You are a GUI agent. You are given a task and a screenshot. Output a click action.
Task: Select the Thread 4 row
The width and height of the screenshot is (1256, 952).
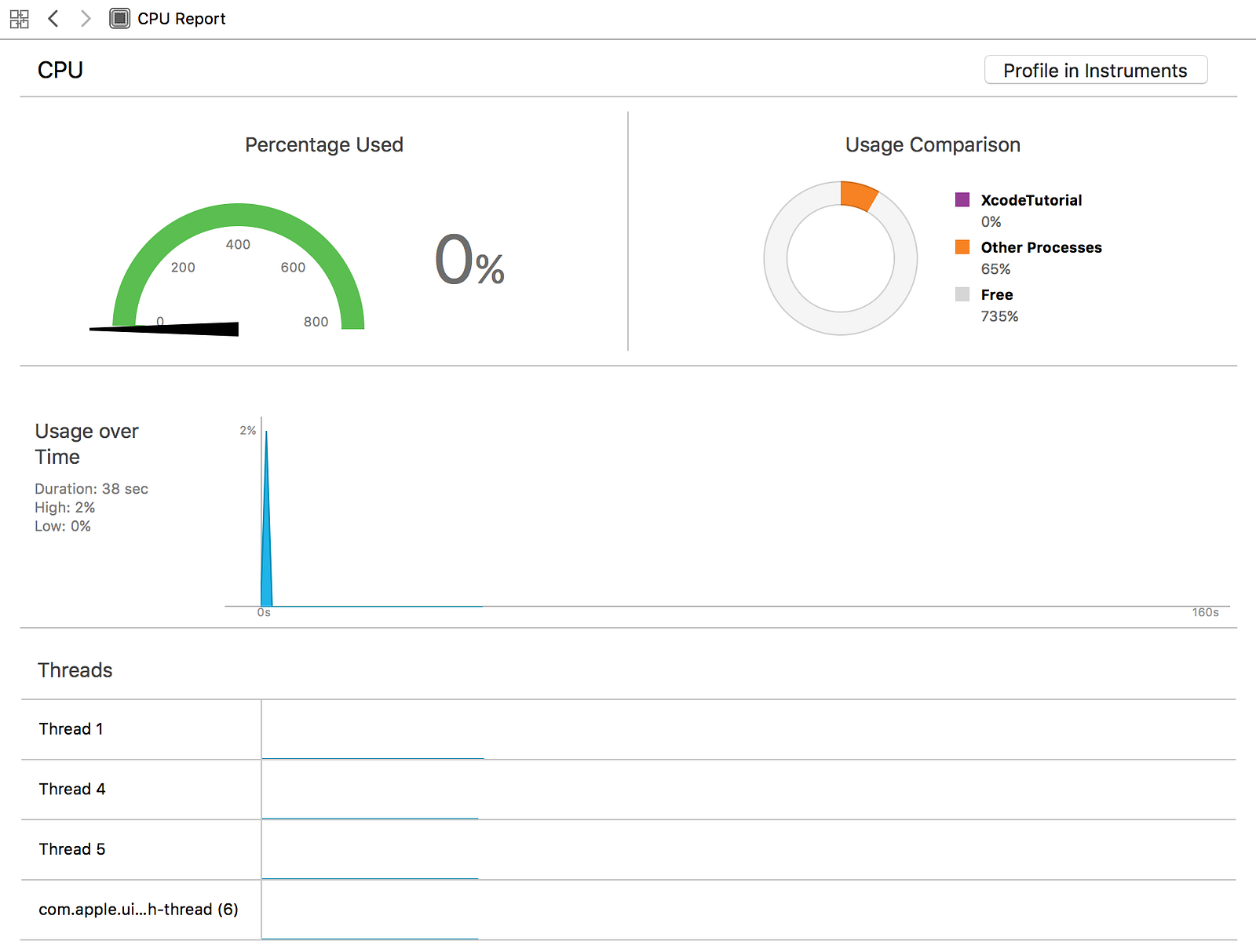(x=628, y=790)
